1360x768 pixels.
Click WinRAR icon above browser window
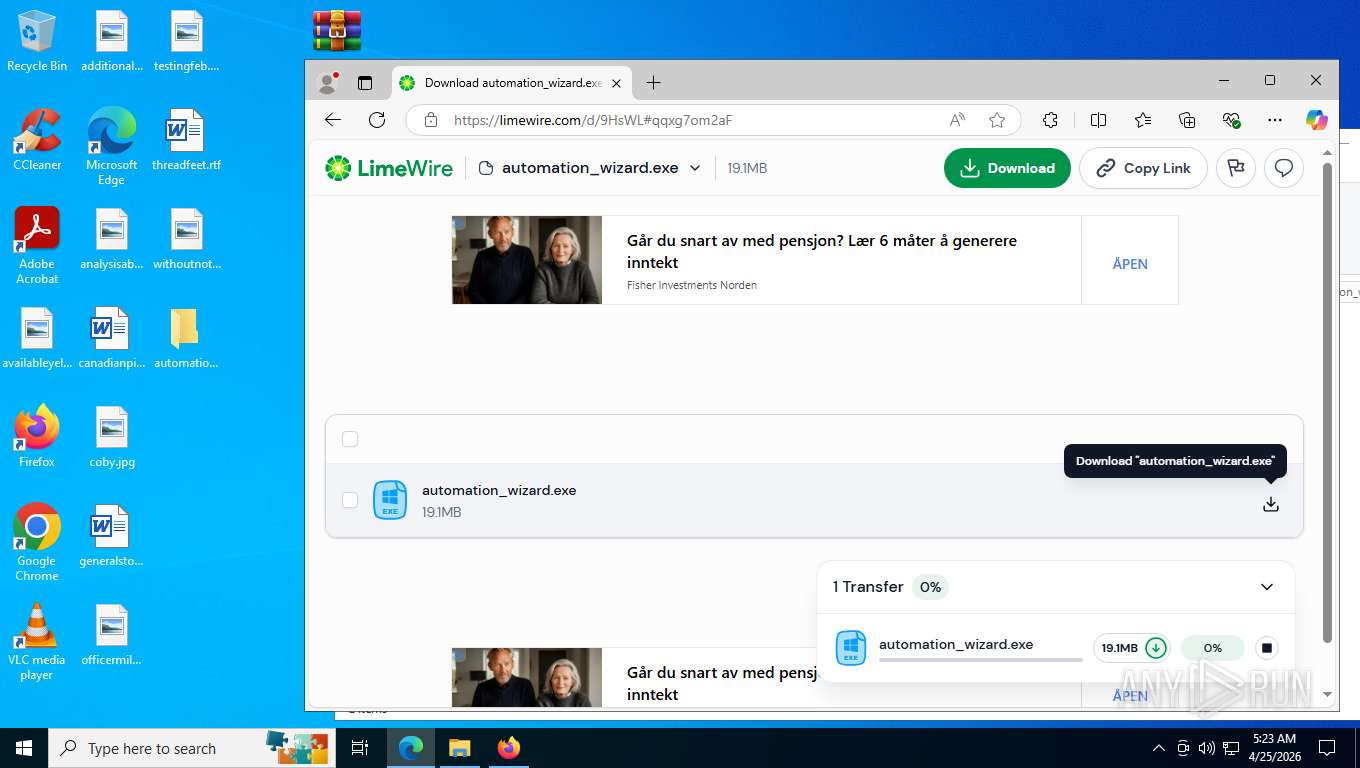click(337, 30)
